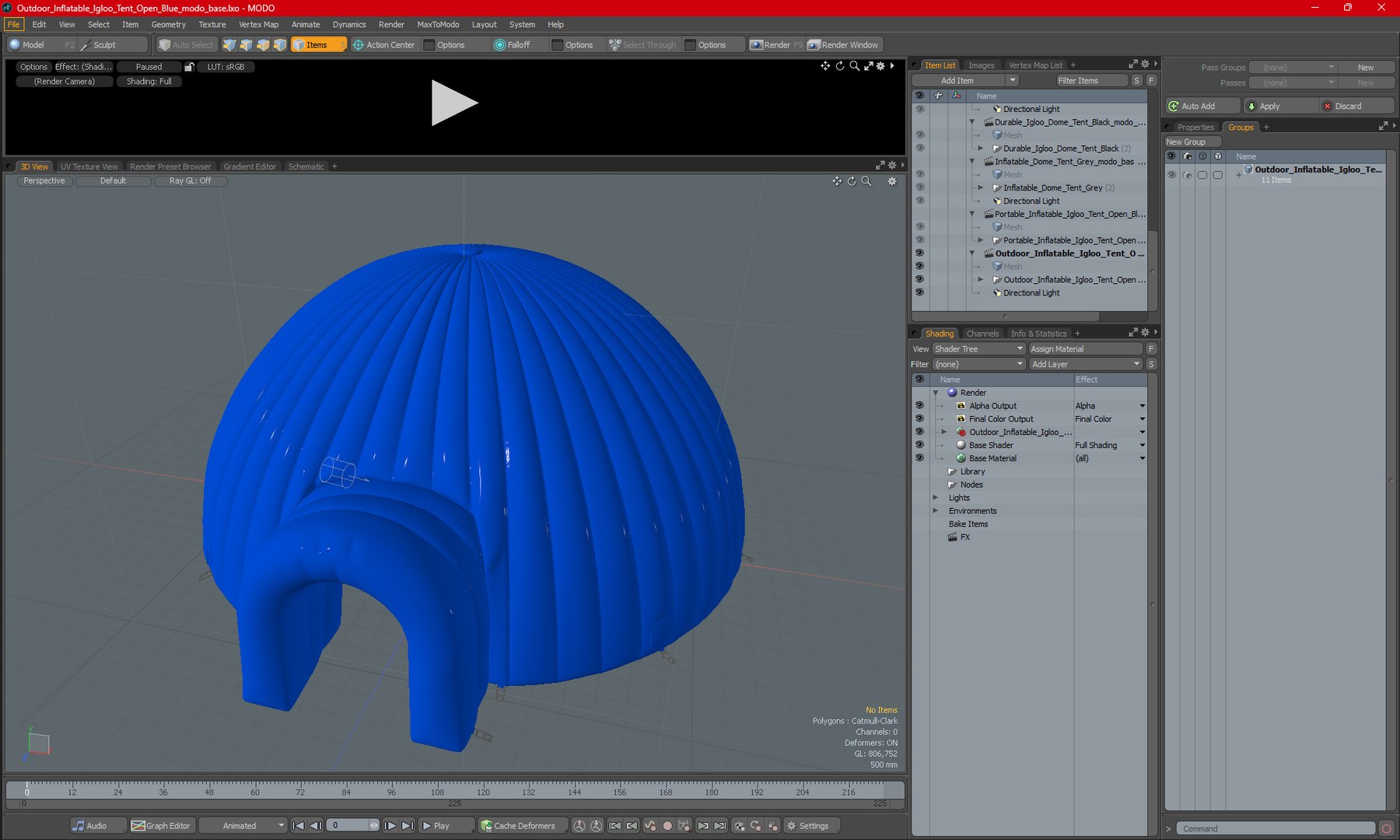Toggle visibility of Final Color Output layer
Viewport: 1400px width, 840px height.
coord(919,418)
